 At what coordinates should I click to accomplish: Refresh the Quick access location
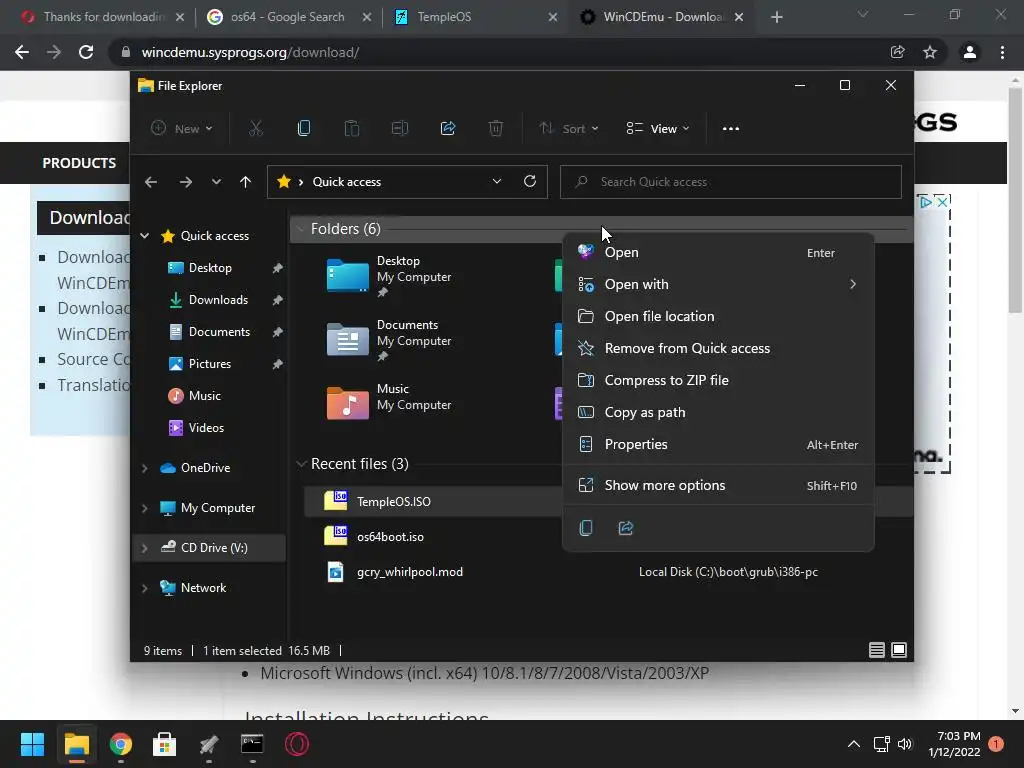click(530, 181)
